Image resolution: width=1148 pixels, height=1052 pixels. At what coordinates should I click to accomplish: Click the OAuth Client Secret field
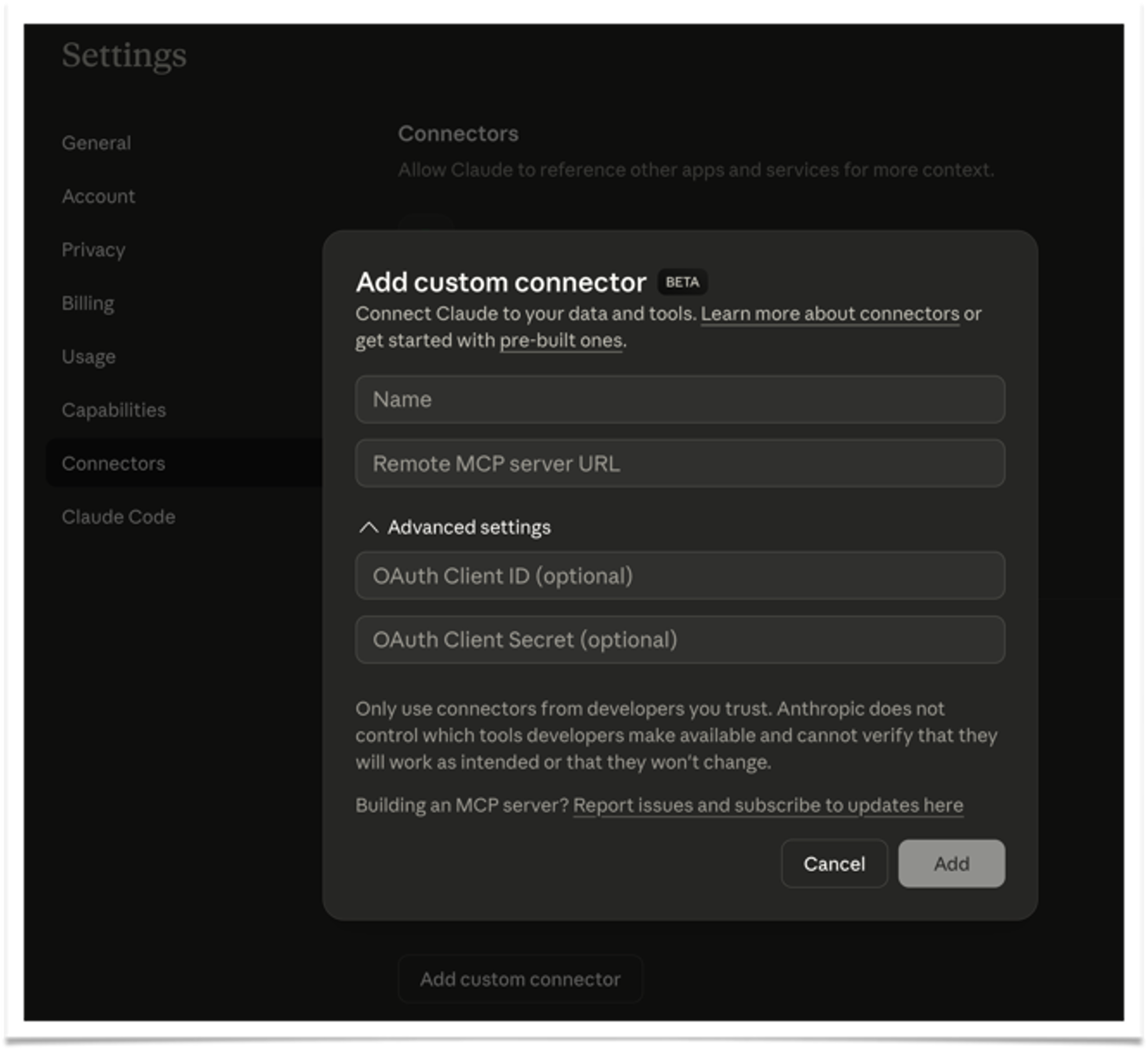pyautogui.click(x=680, y=639)
